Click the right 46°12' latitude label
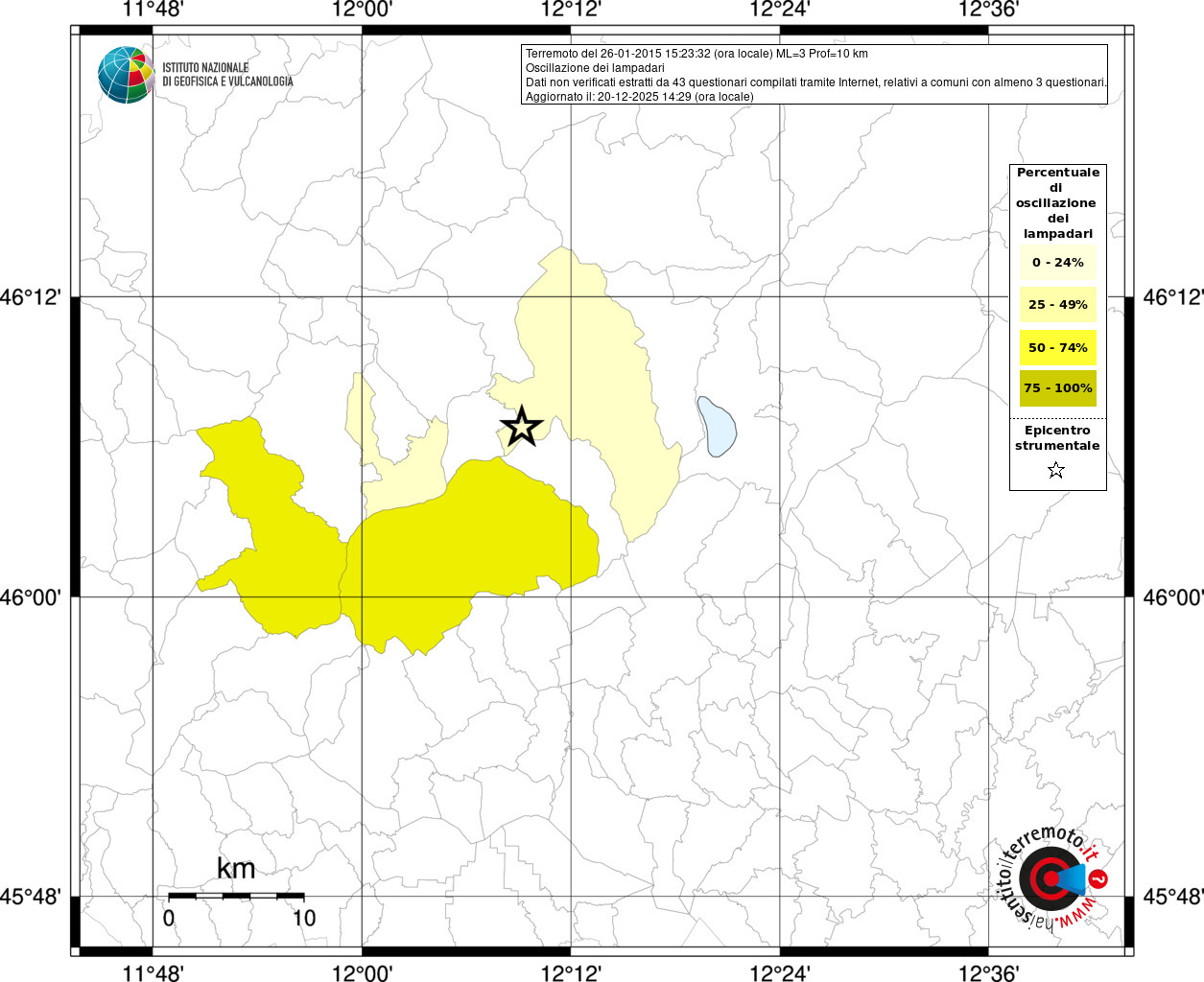The height and width of the screenshot is (982, 1204). (1172, 297)
